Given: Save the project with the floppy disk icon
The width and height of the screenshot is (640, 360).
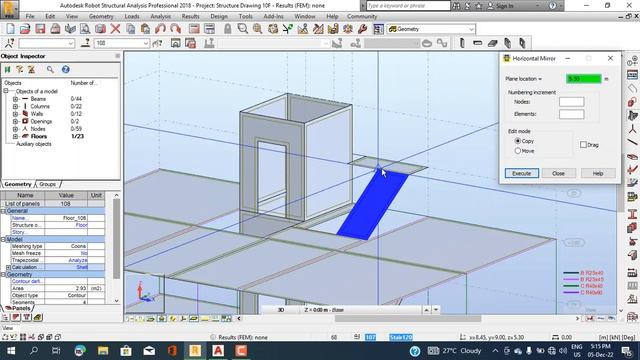Looking at the screenshot, I should 40,29.
